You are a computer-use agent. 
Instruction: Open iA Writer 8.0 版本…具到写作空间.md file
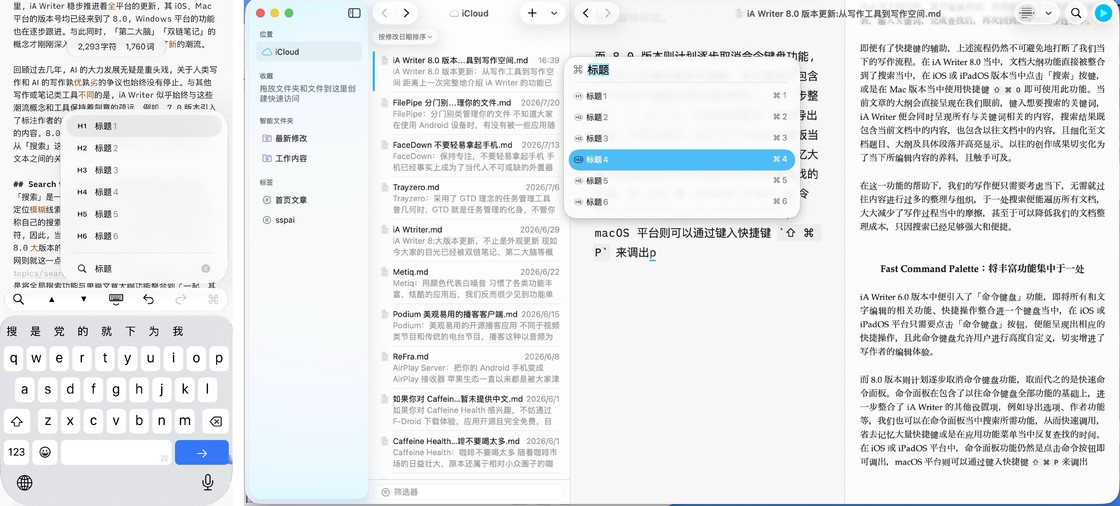(x=471, y=71)
